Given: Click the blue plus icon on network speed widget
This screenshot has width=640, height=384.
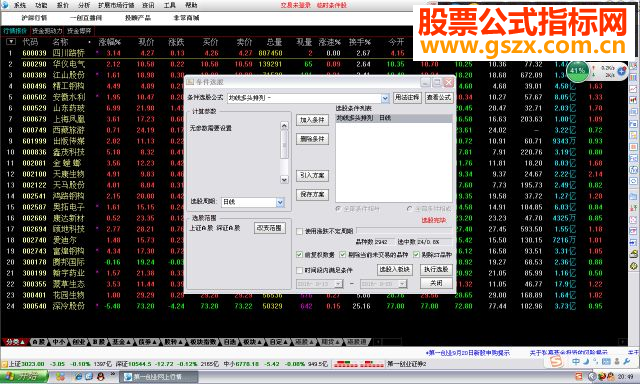Looking at the screenshot, I should (622, 71).
